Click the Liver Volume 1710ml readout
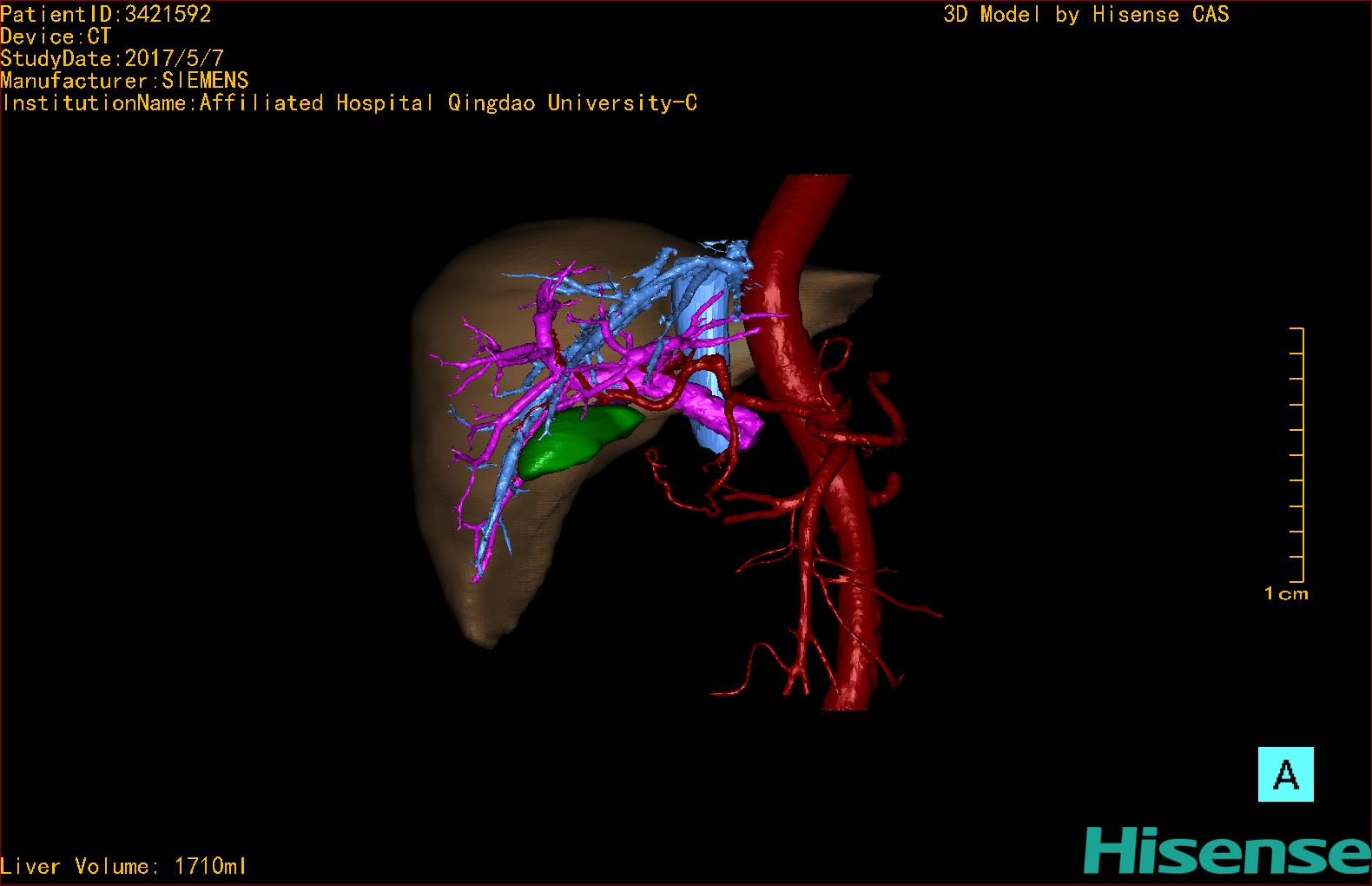Screen dimensions: 1372x886 tap(123, 866)
